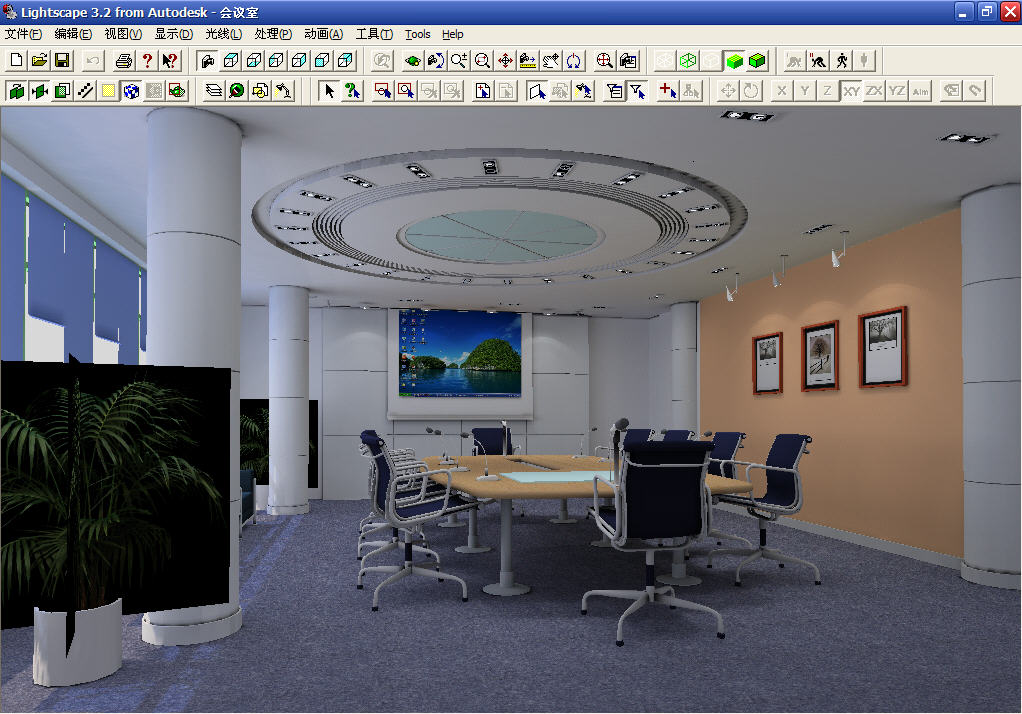Open the 光线(L) menu
Viewport: 1022px width, 714px height.
tap(223, 34)
